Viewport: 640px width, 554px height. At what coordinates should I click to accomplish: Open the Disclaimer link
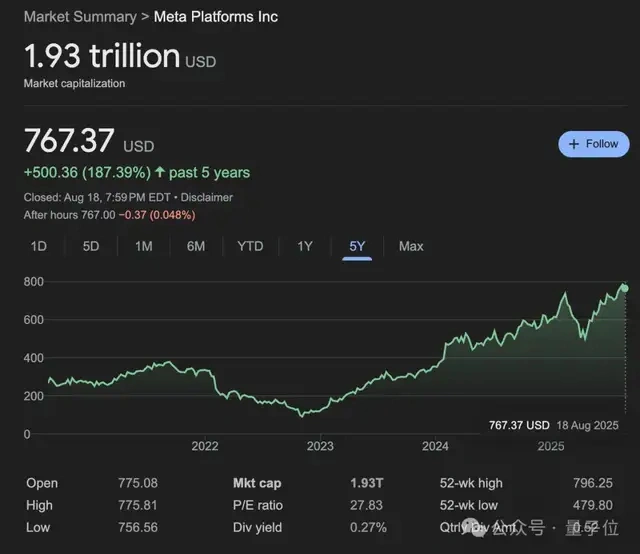coord(207,198)
